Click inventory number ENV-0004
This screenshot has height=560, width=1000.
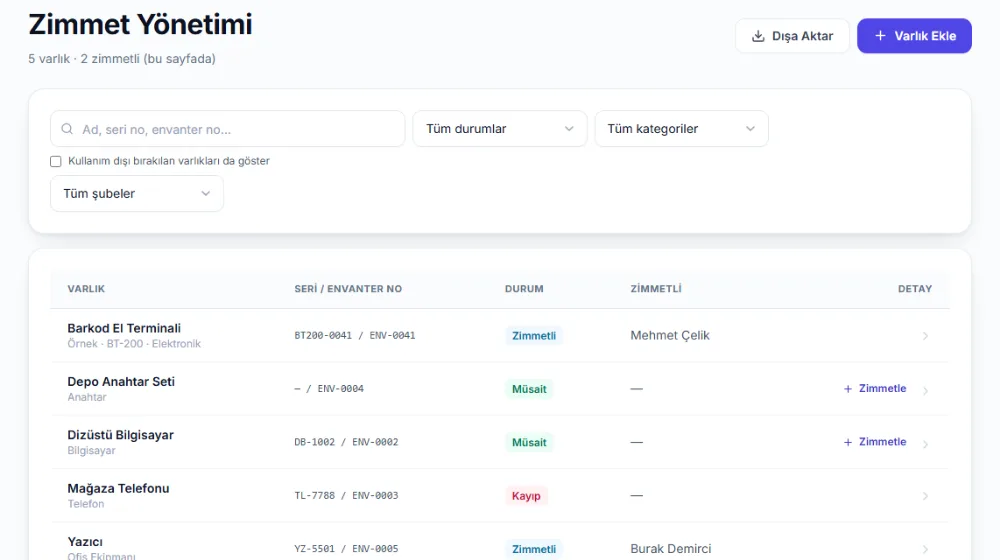341,388
